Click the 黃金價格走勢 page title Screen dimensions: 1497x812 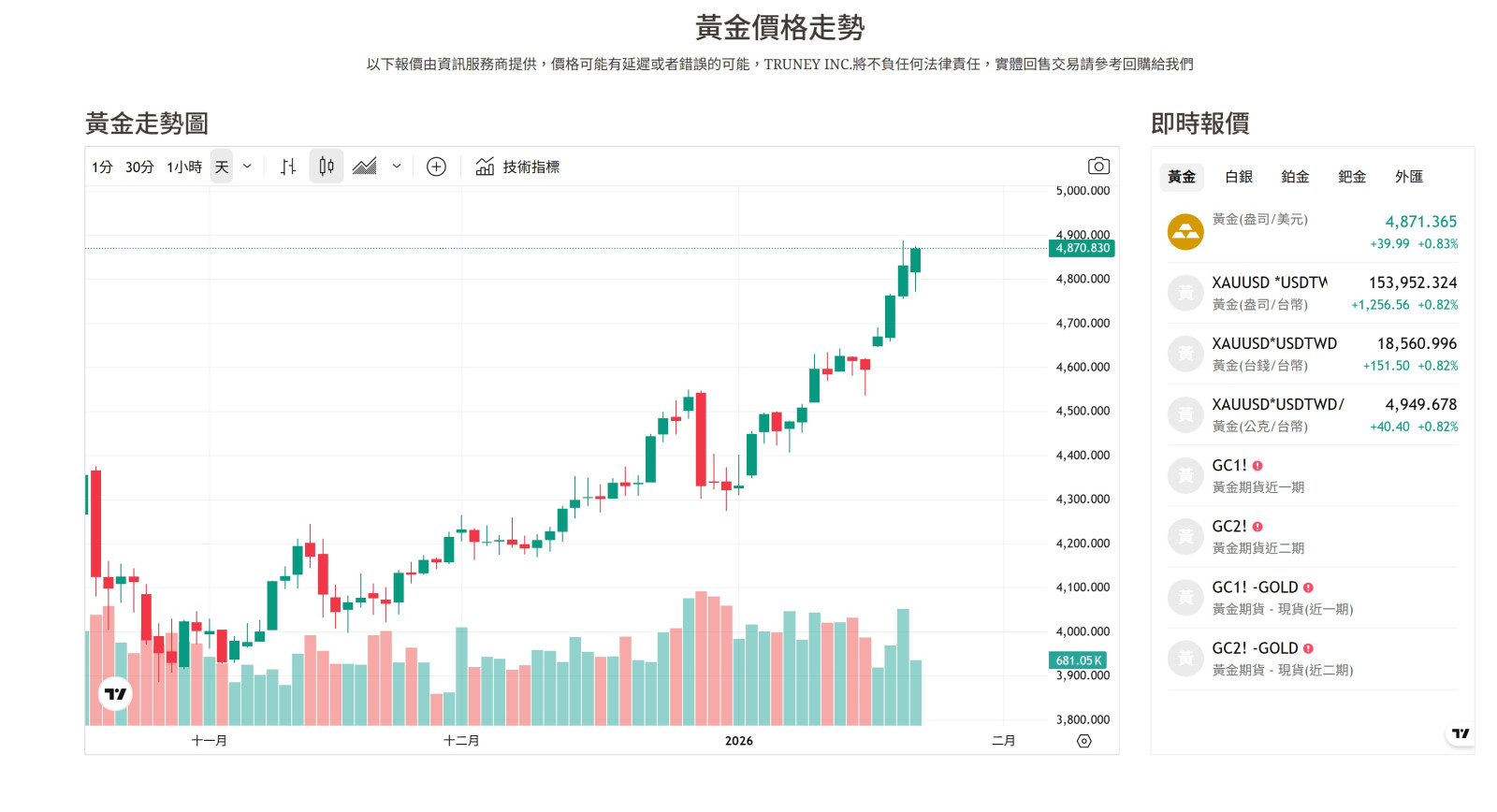point(780,28)
